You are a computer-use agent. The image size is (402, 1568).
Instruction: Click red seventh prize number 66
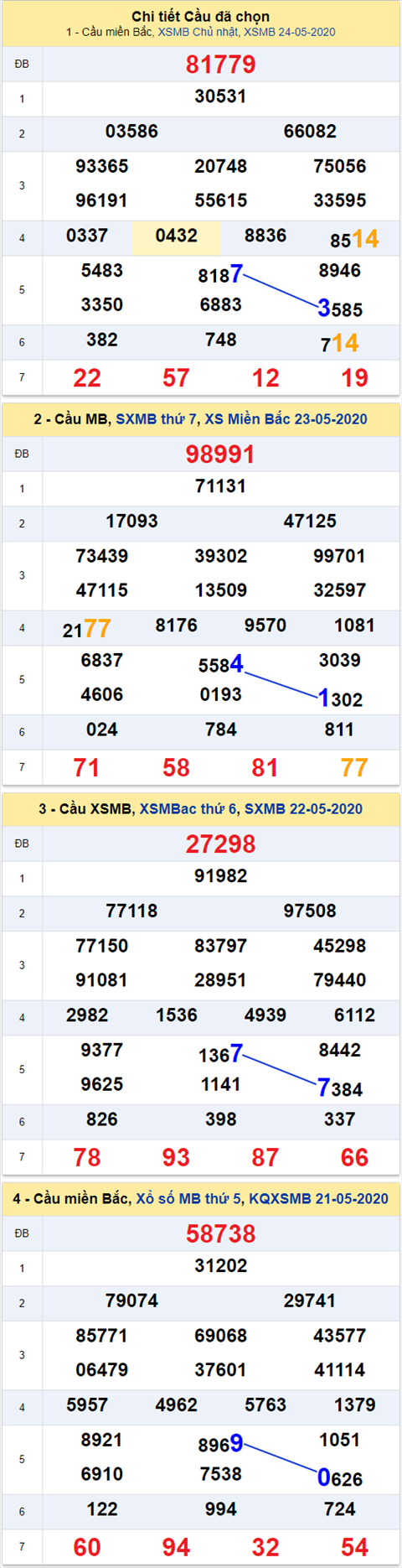pyautogui.click(x=355, y=1158)
